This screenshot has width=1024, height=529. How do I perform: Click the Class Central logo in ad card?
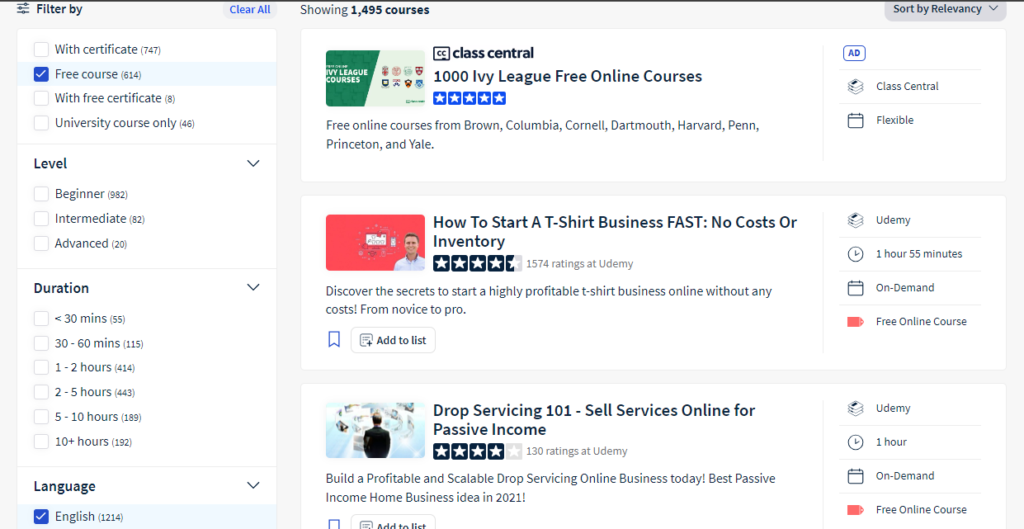[483, 53]
